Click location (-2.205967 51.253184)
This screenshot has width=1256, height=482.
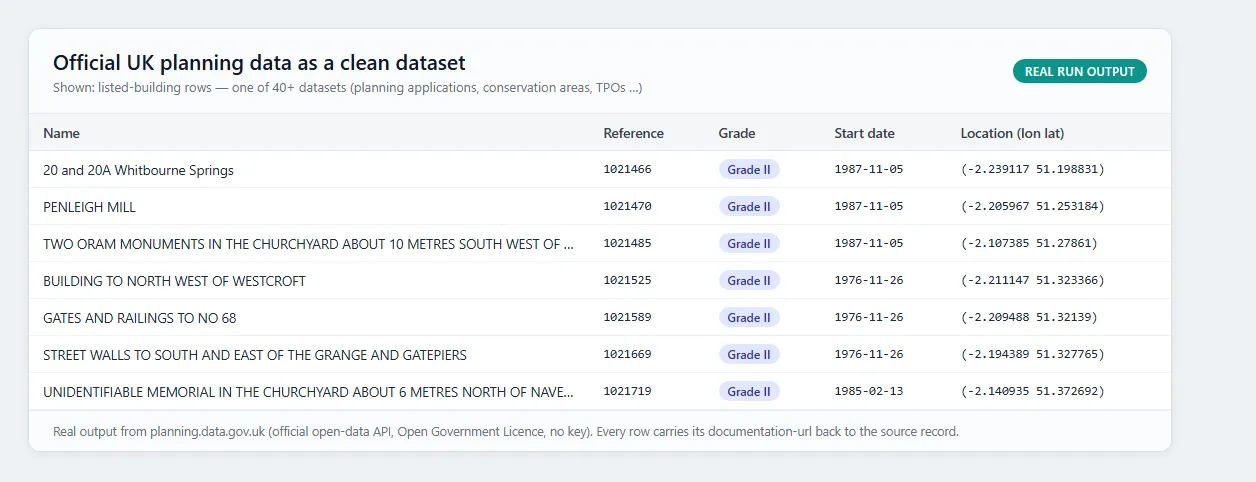[1033, 207]
